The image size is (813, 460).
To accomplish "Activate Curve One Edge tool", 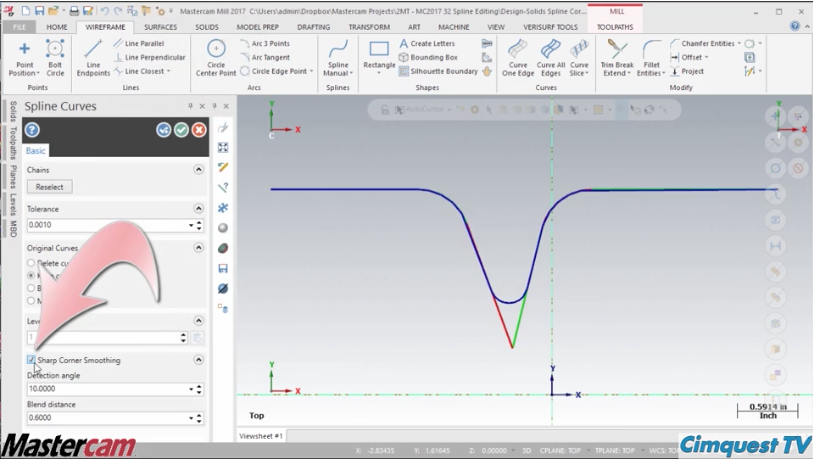I will [517, 59].
